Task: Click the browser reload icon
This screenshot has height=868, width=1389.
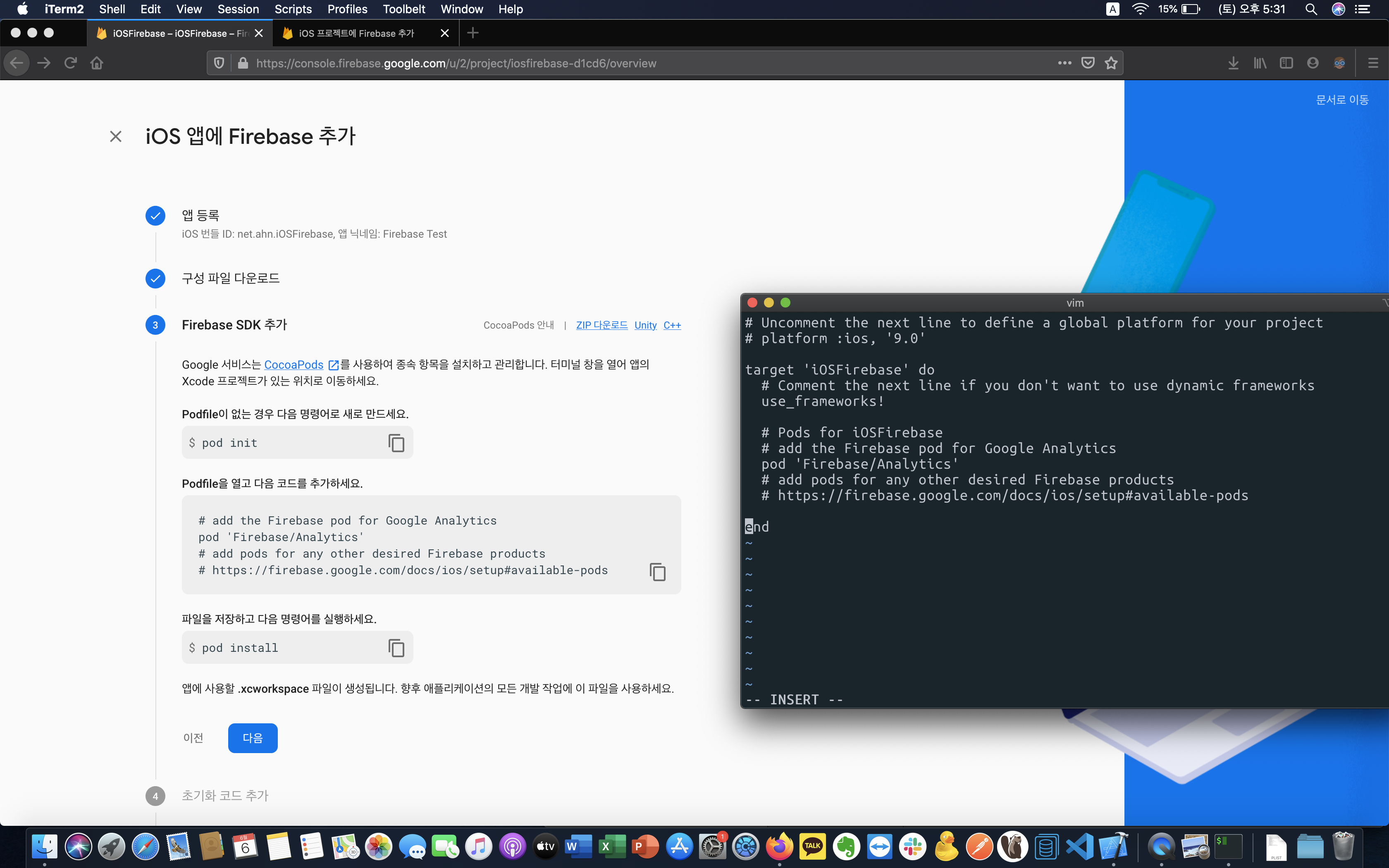Action: tap(71, 63)
